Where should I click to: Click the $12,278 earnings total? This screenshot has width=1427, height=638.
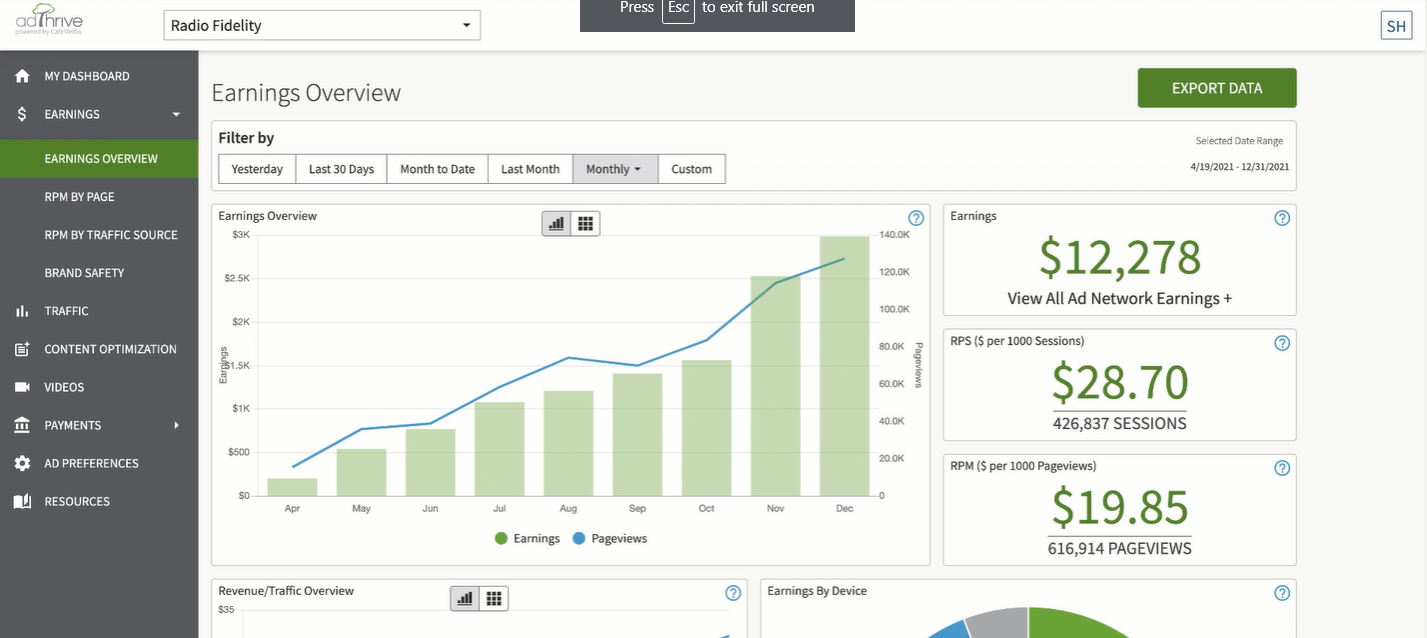[x=1120, y=257]
